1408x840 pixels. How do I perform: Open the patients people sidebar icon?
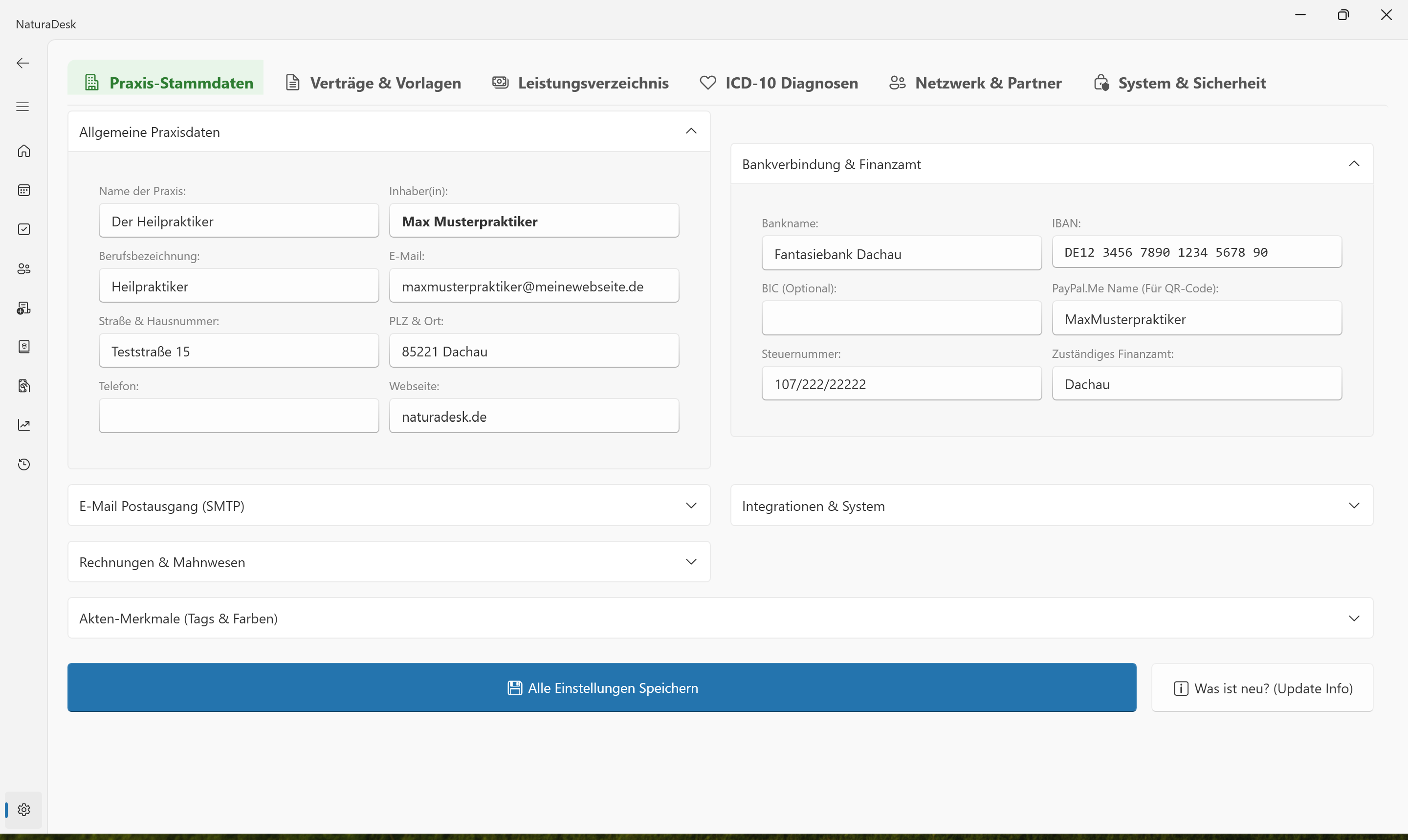pyautogui.click(x=24, y=269)
